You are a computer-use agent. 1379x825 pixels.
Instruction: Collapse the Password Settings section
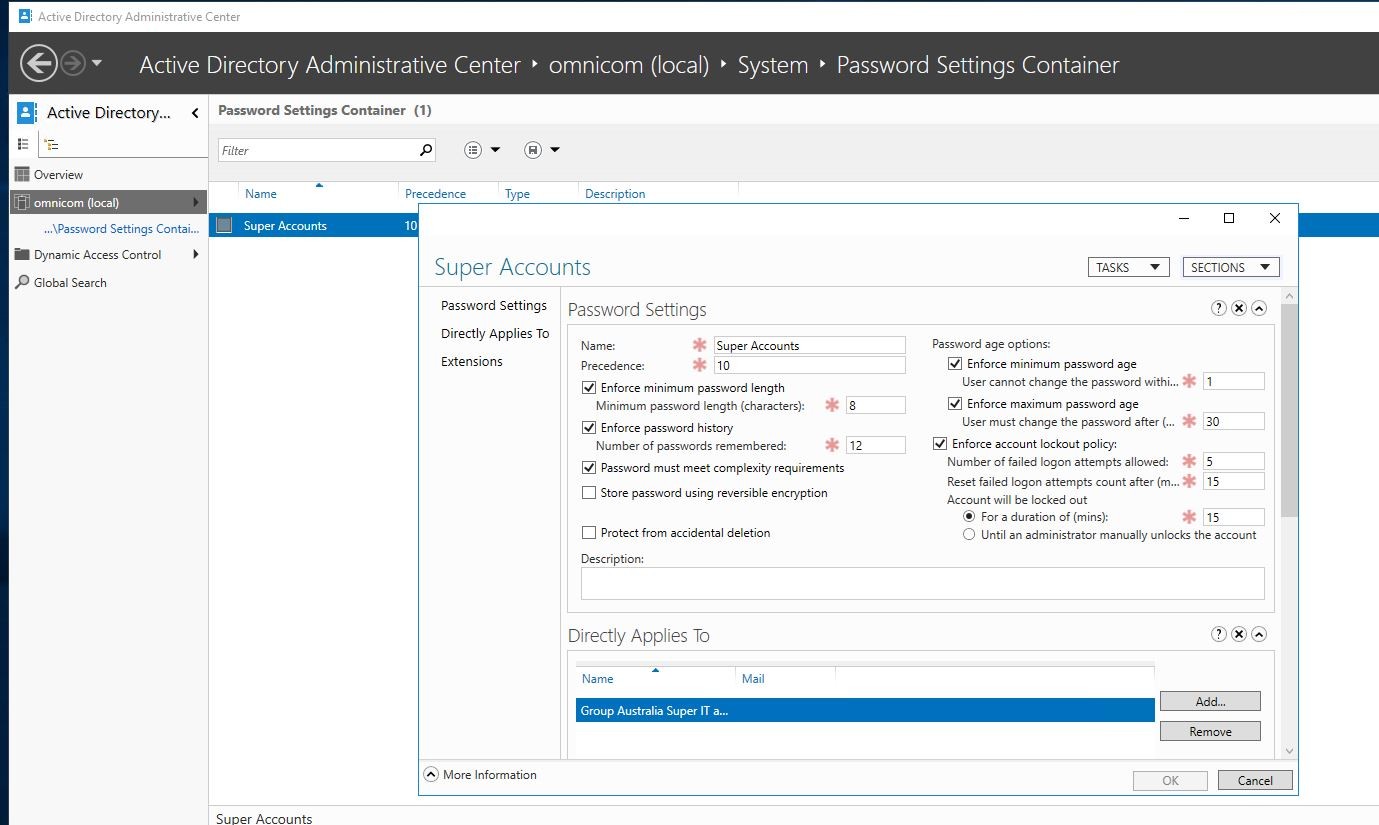point(1259,308)
